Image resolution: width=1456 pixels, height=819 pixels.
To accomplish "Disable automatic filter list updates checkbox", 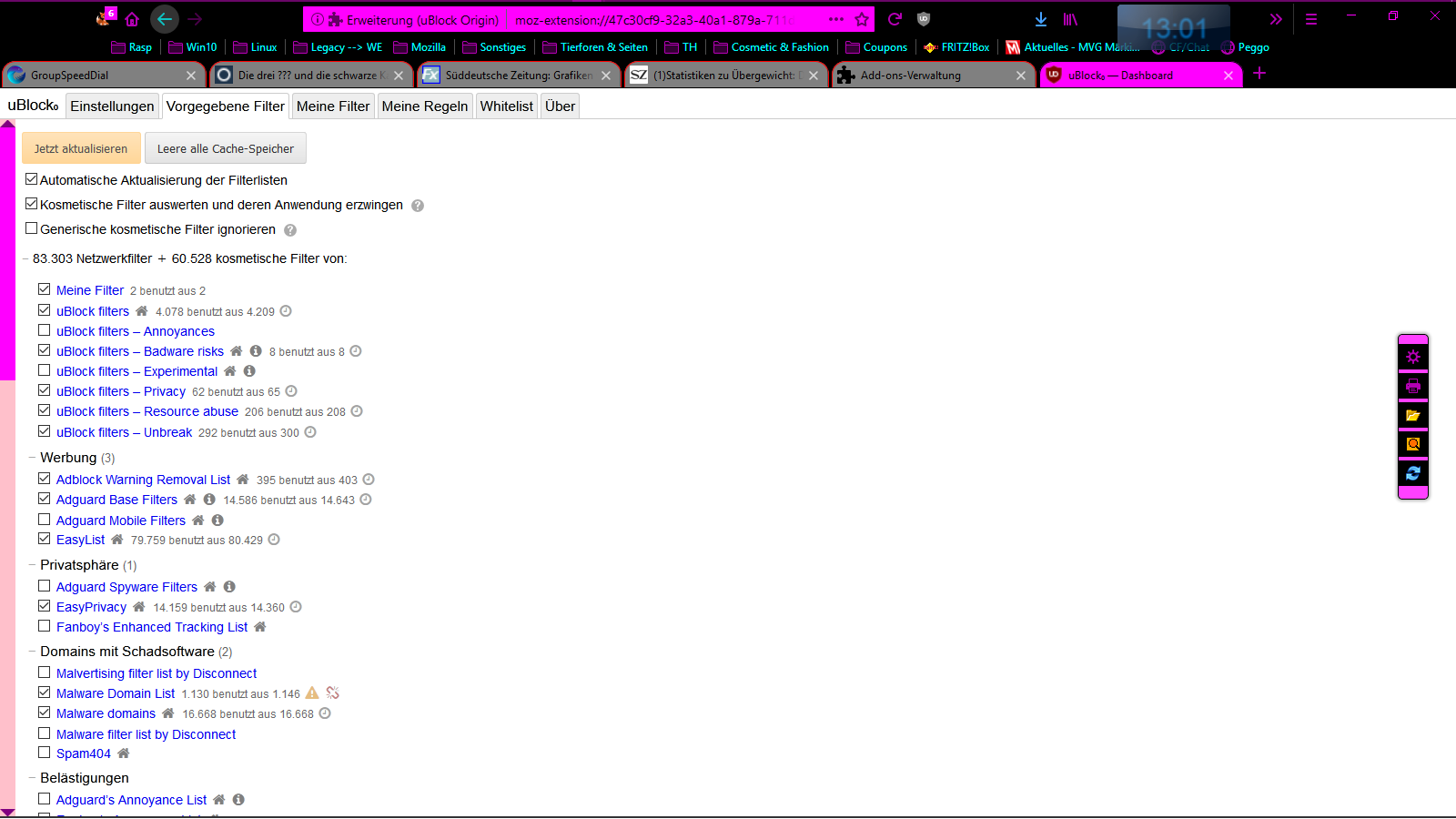I will pos(32,179).
